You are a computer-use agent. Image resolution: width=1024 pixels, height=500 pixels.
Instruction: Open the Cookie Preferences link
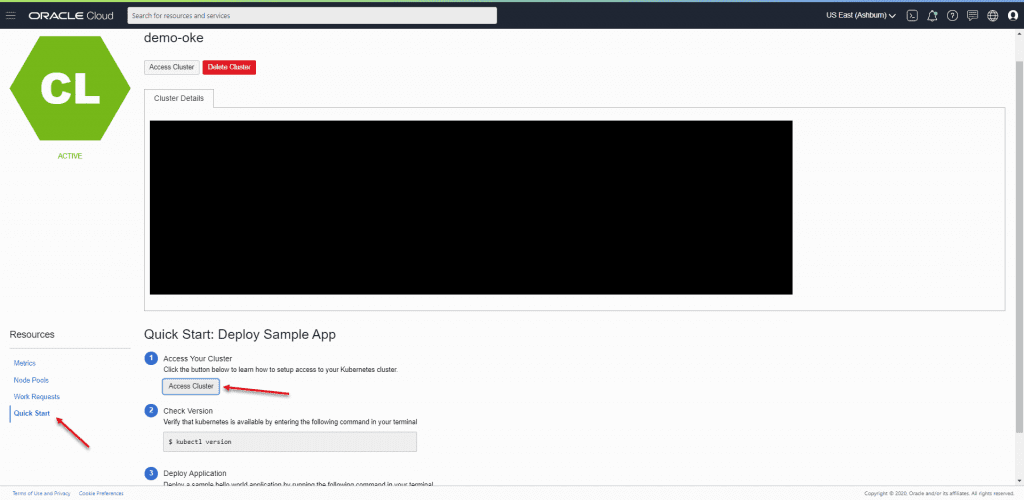coord(101,493)
